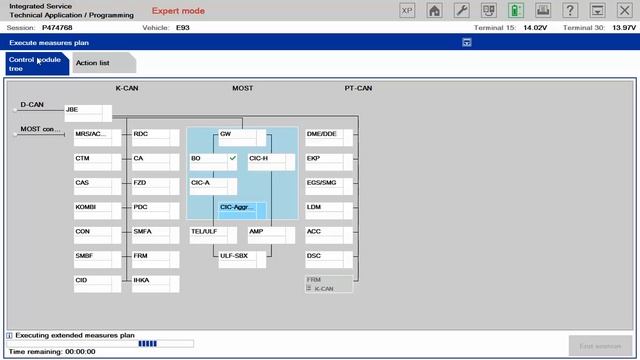Click the info icon beside Executing extended measures plan

coord(9,336)
